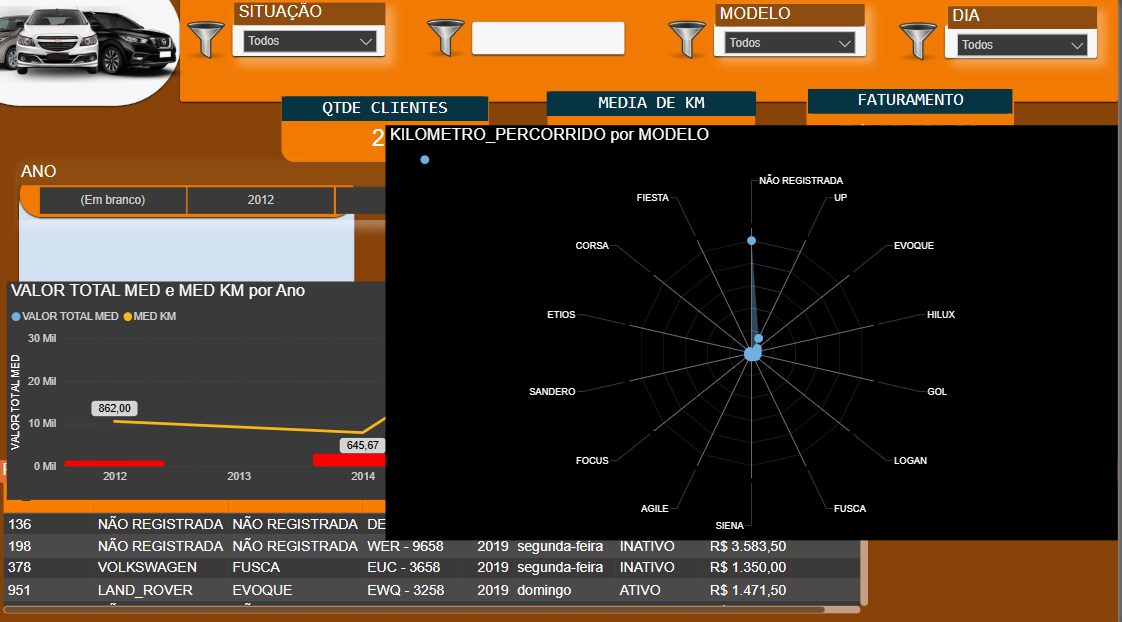Click the CORSA radar axis label
This screenshot has width=1122, height=622.
(x=592, y=246)
